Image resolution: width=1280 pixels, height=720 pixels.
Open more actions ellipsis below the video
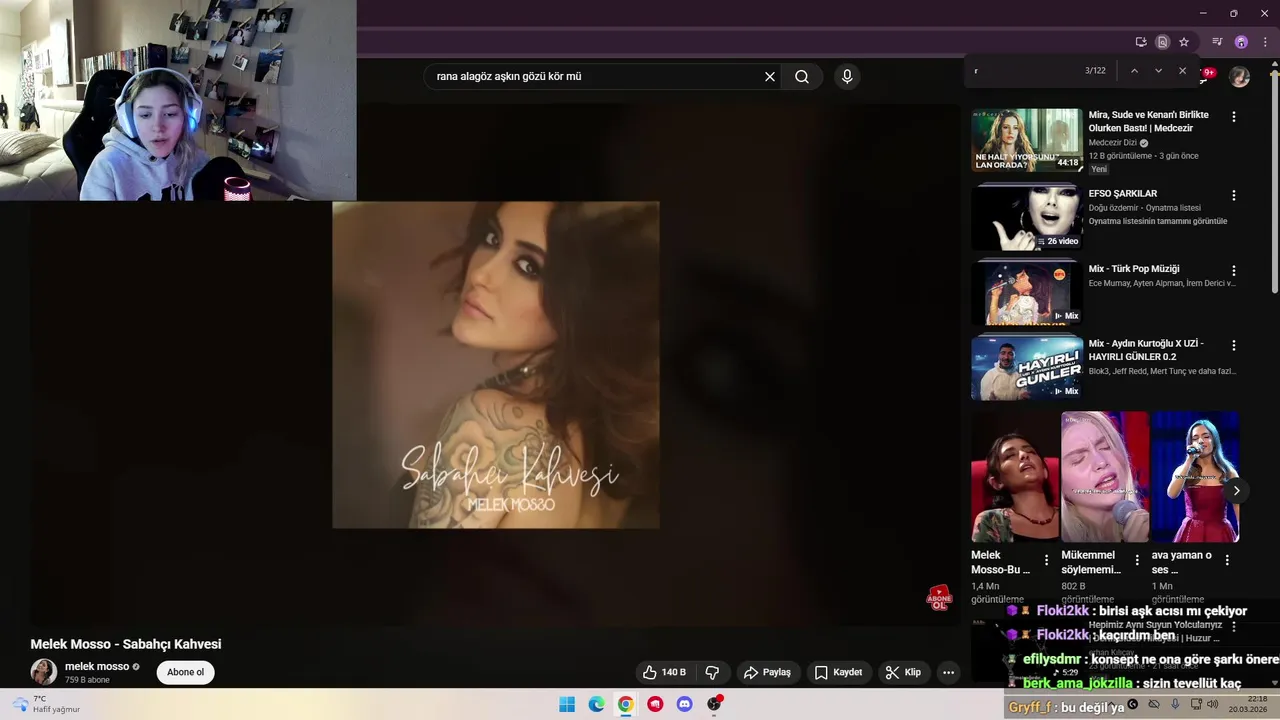(949, 673)
